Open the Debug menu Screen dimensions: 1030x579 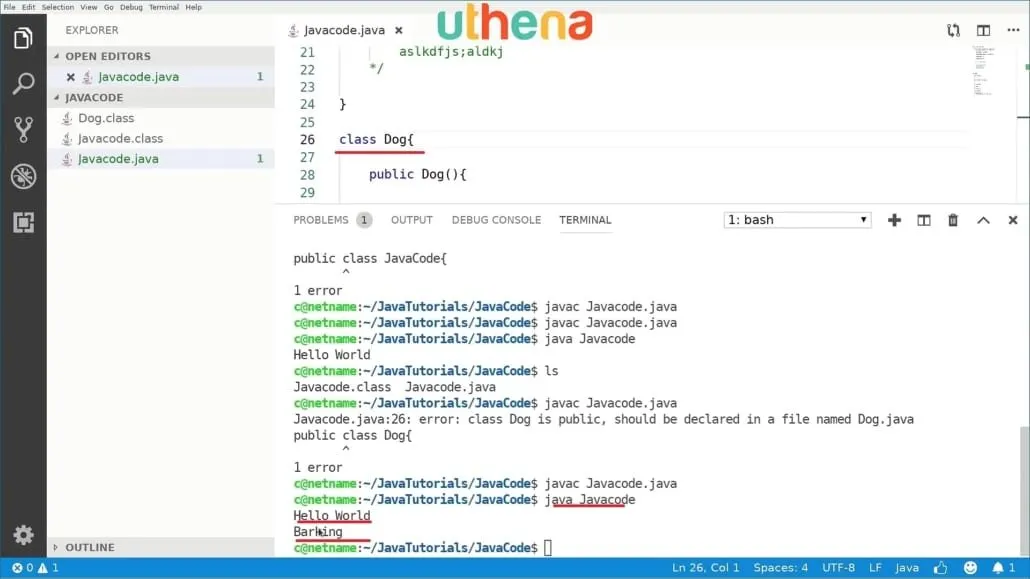coord(131,7)
